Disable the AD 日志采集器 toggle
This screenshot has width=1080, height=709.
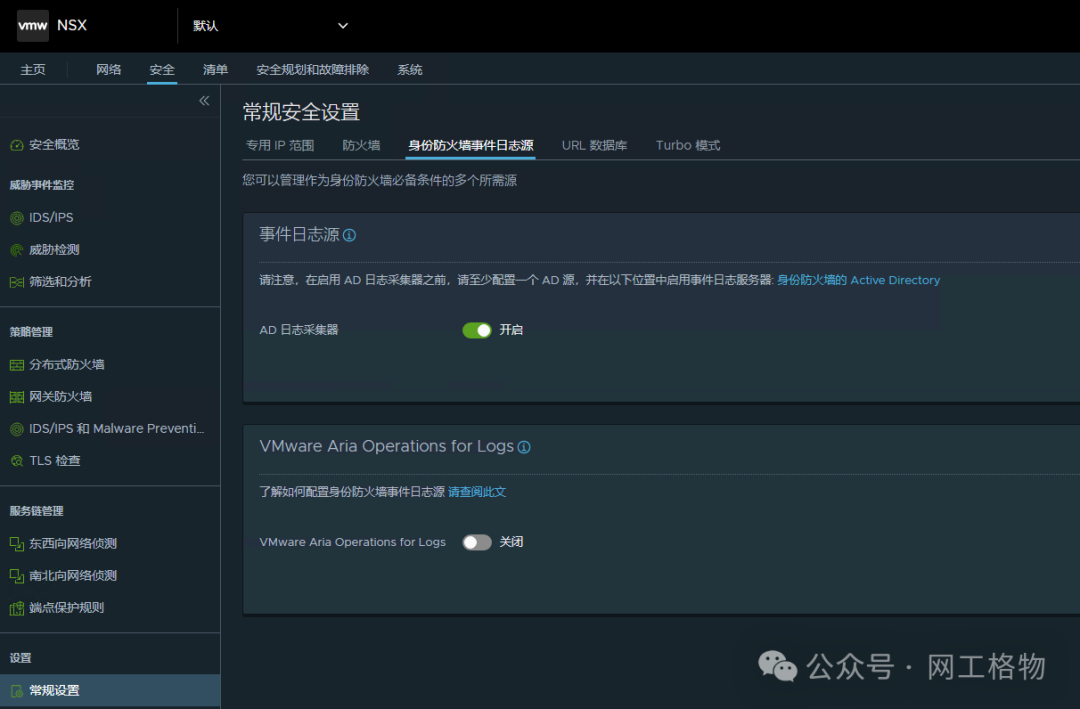[477, 330]
